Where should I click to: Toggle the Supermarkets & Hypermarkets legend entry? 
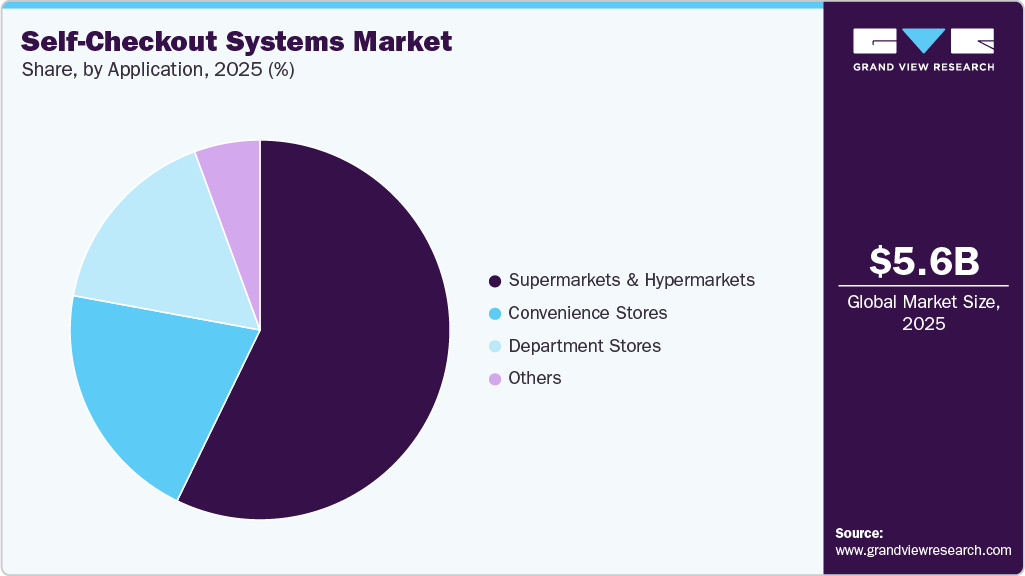point(632,280)
